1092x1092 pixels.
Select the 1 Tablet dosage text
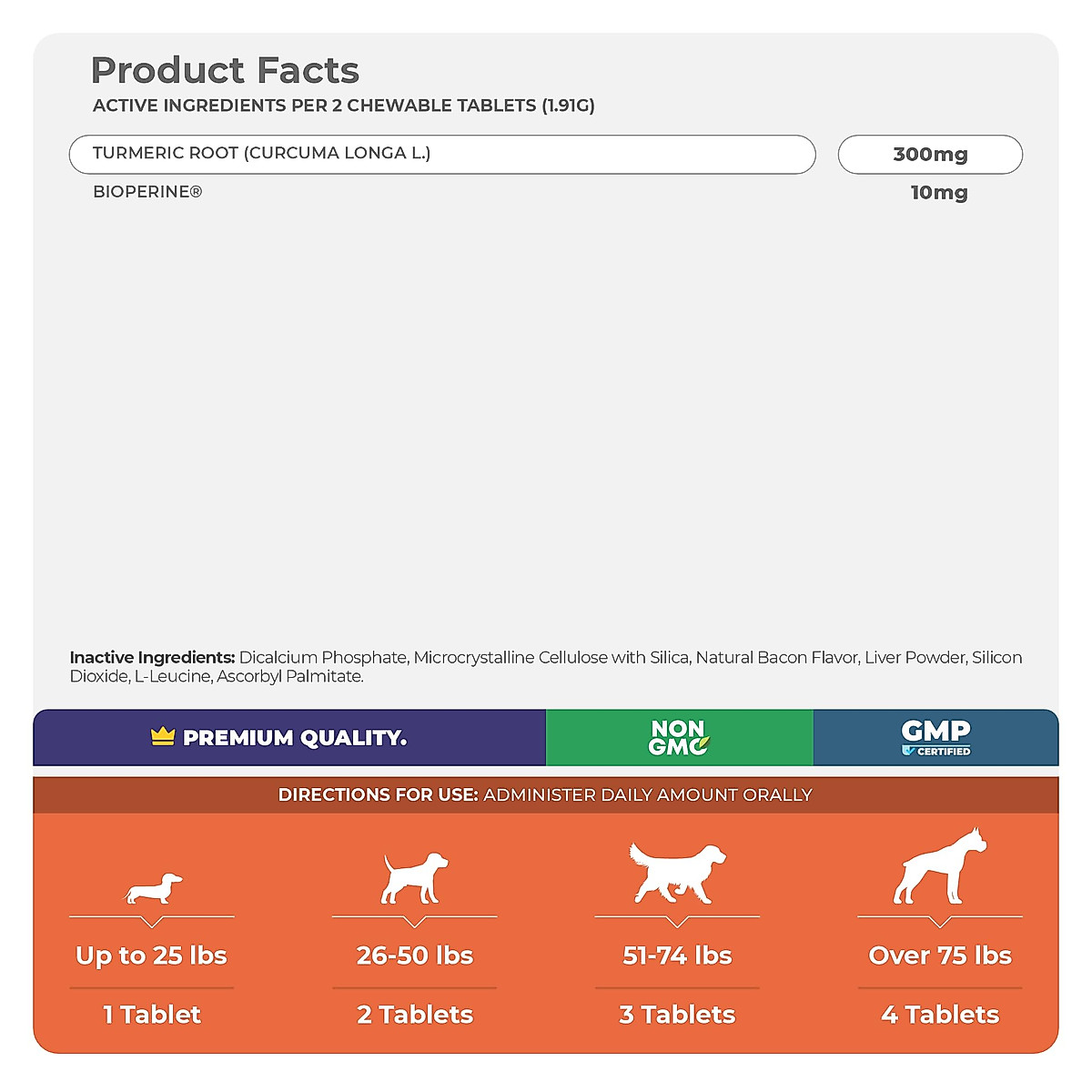(152, 1015)
